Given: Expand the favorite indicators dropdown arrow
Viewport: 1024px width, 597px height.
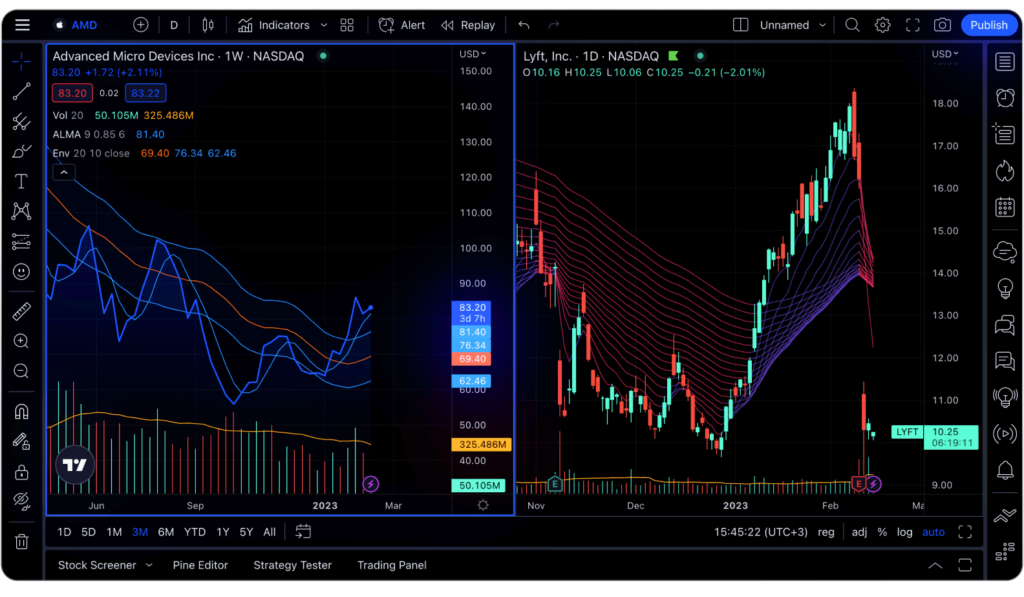Looking at the screenshot, I should 324,25.
